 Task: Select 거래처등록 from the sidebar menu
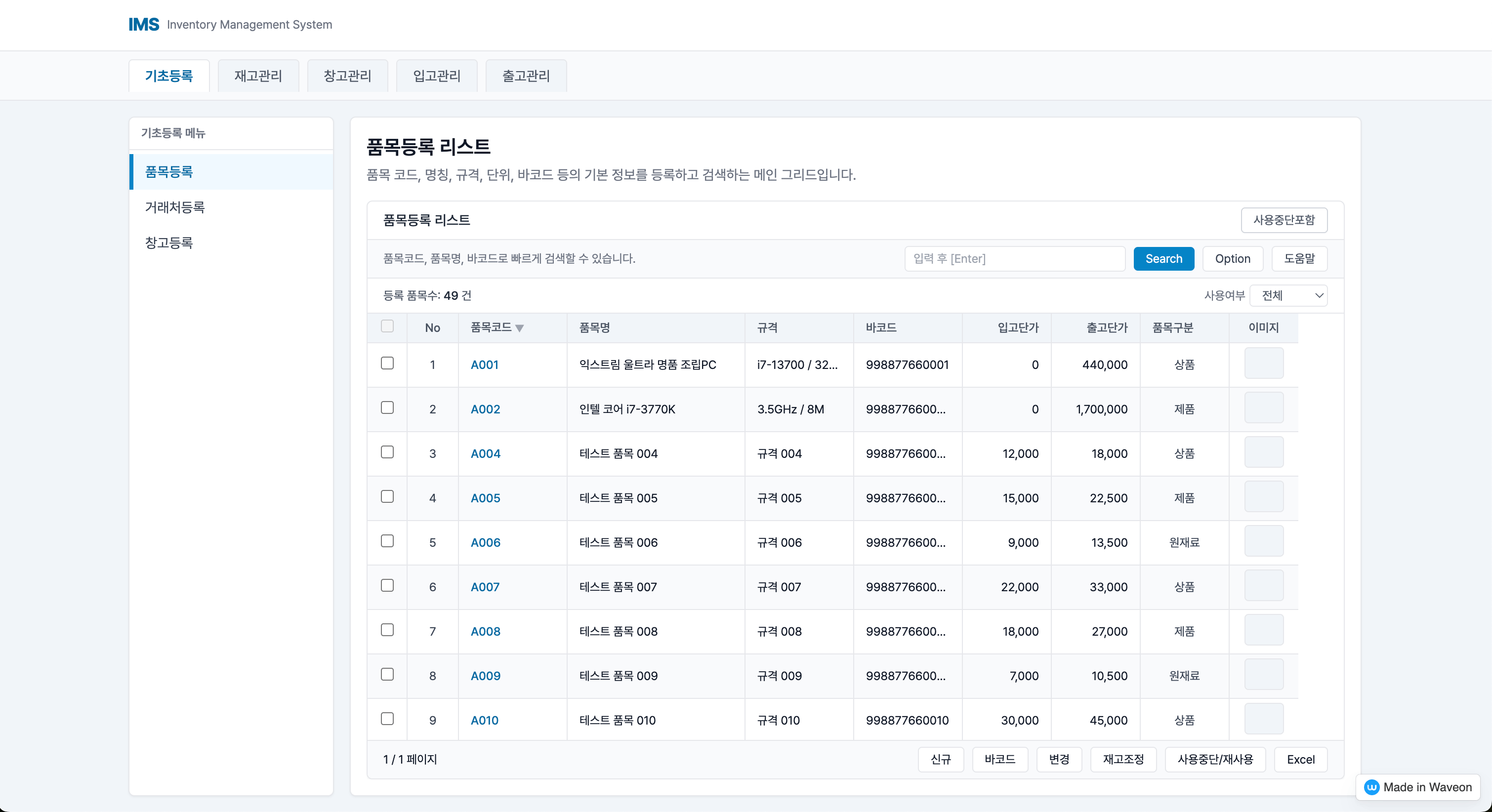pyautogui.click(x=174, y=207)
